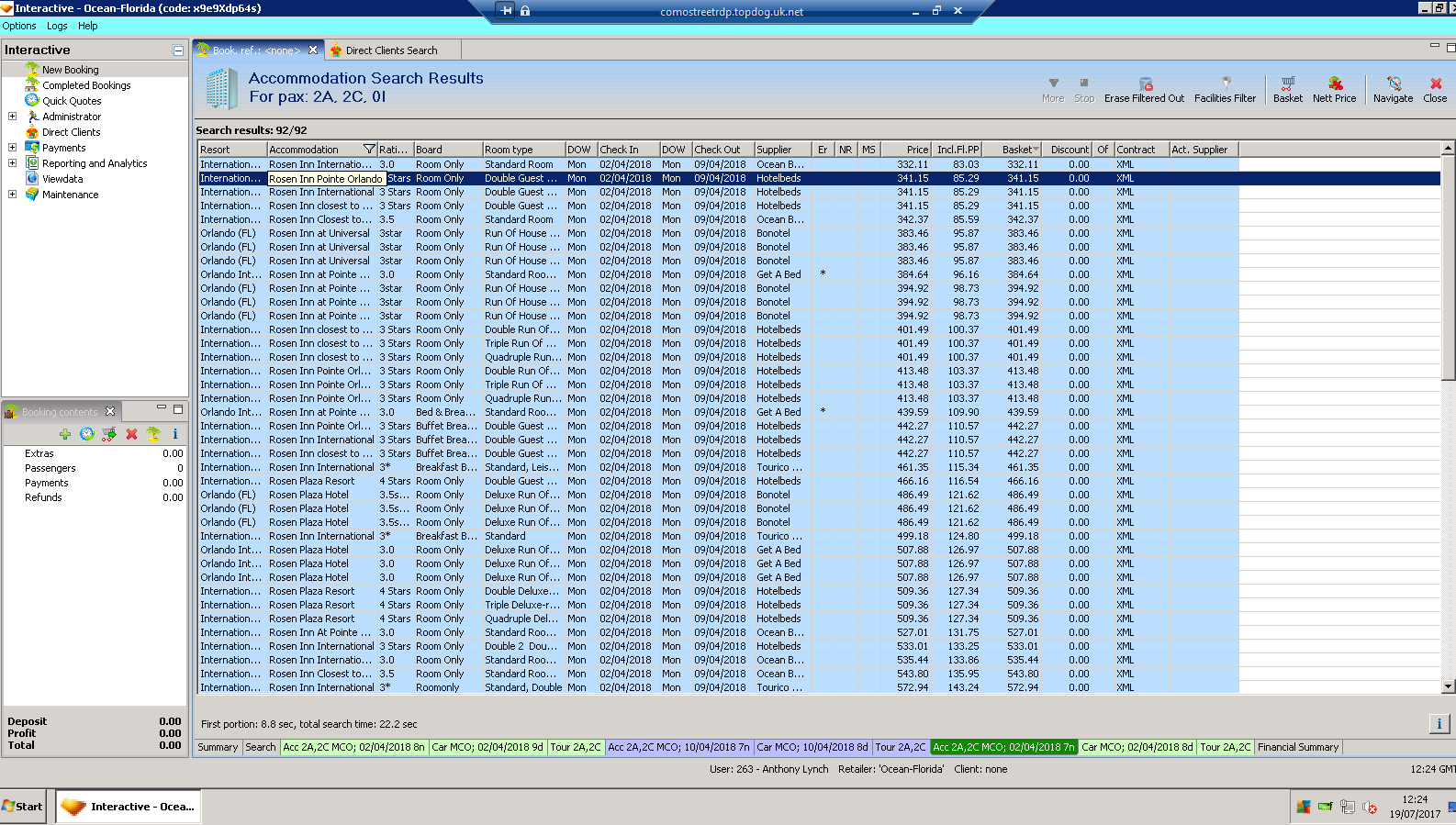Click the More toolbar icon
The image size is (1456, 825).
(1053, 89)
